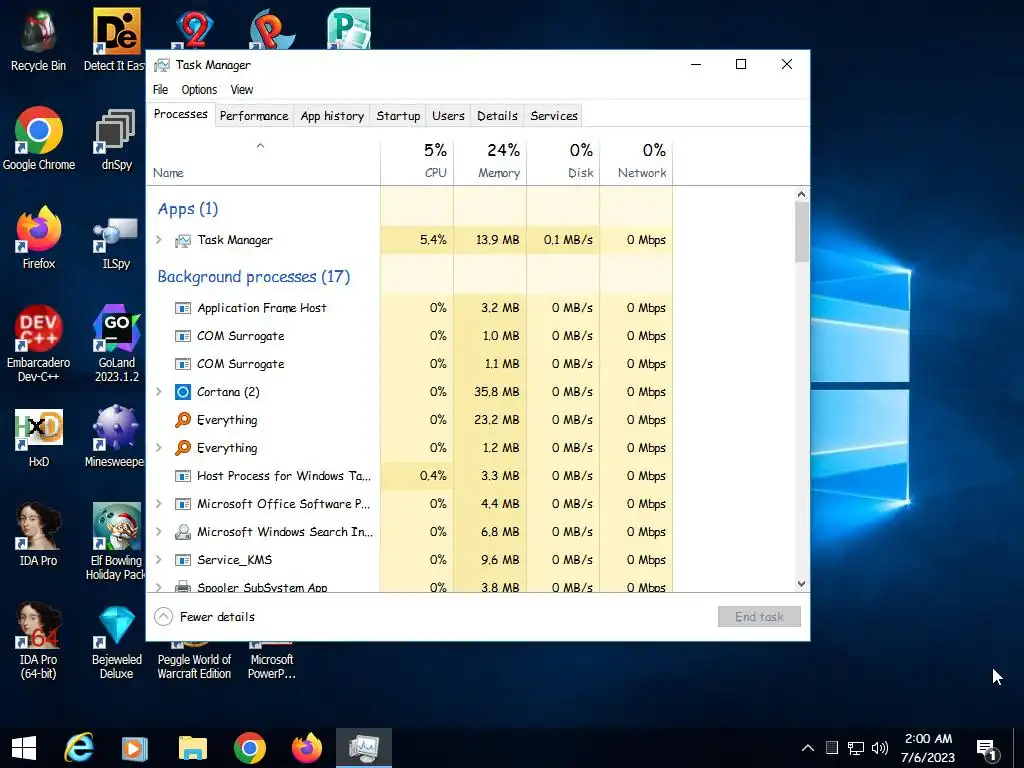Open the volume control tray icon
1024x768 pixels.
[880, 748]
